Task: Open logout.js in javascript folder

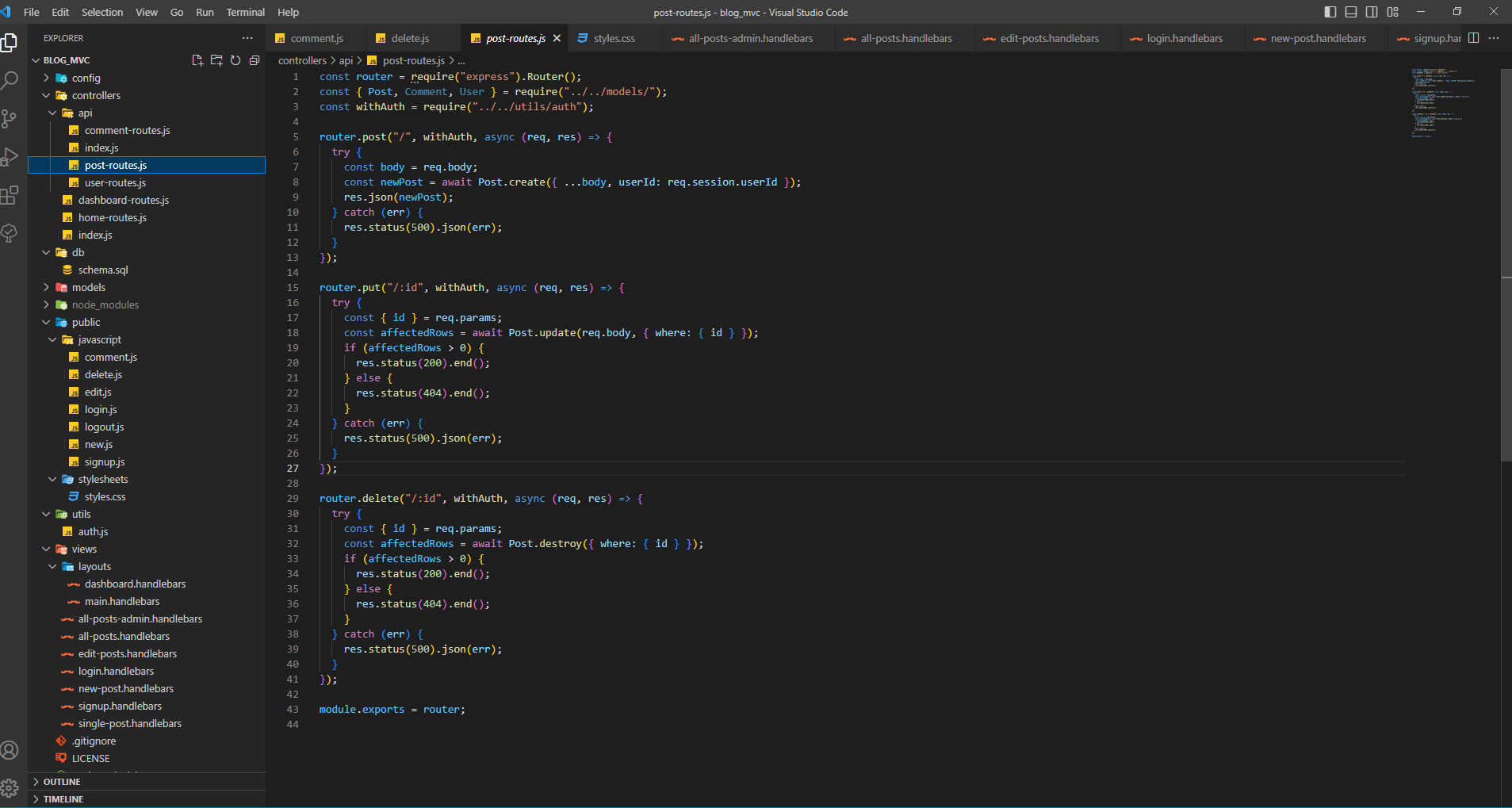Action: [x=147, y=427]
